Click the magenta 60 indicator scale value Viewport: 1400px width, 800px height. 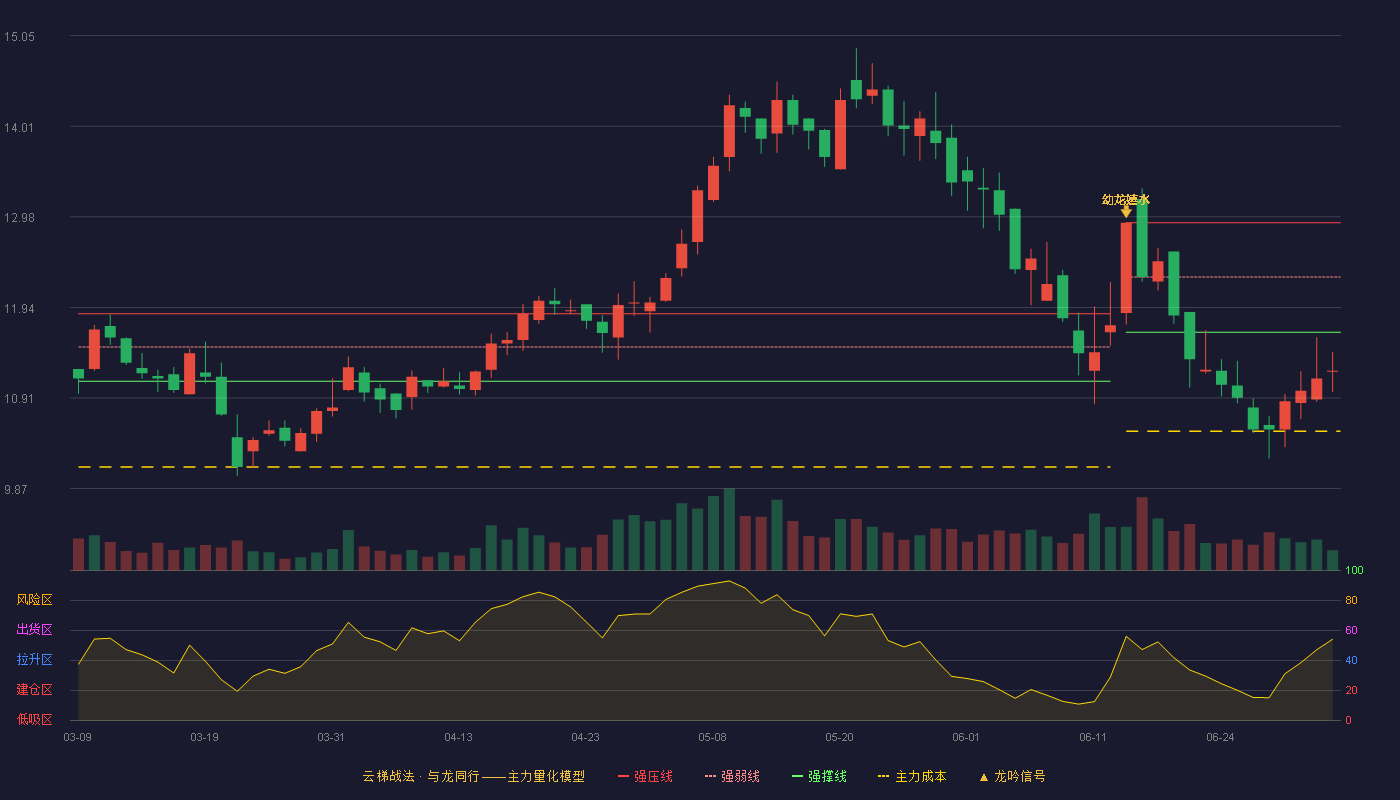point(1351,630)
